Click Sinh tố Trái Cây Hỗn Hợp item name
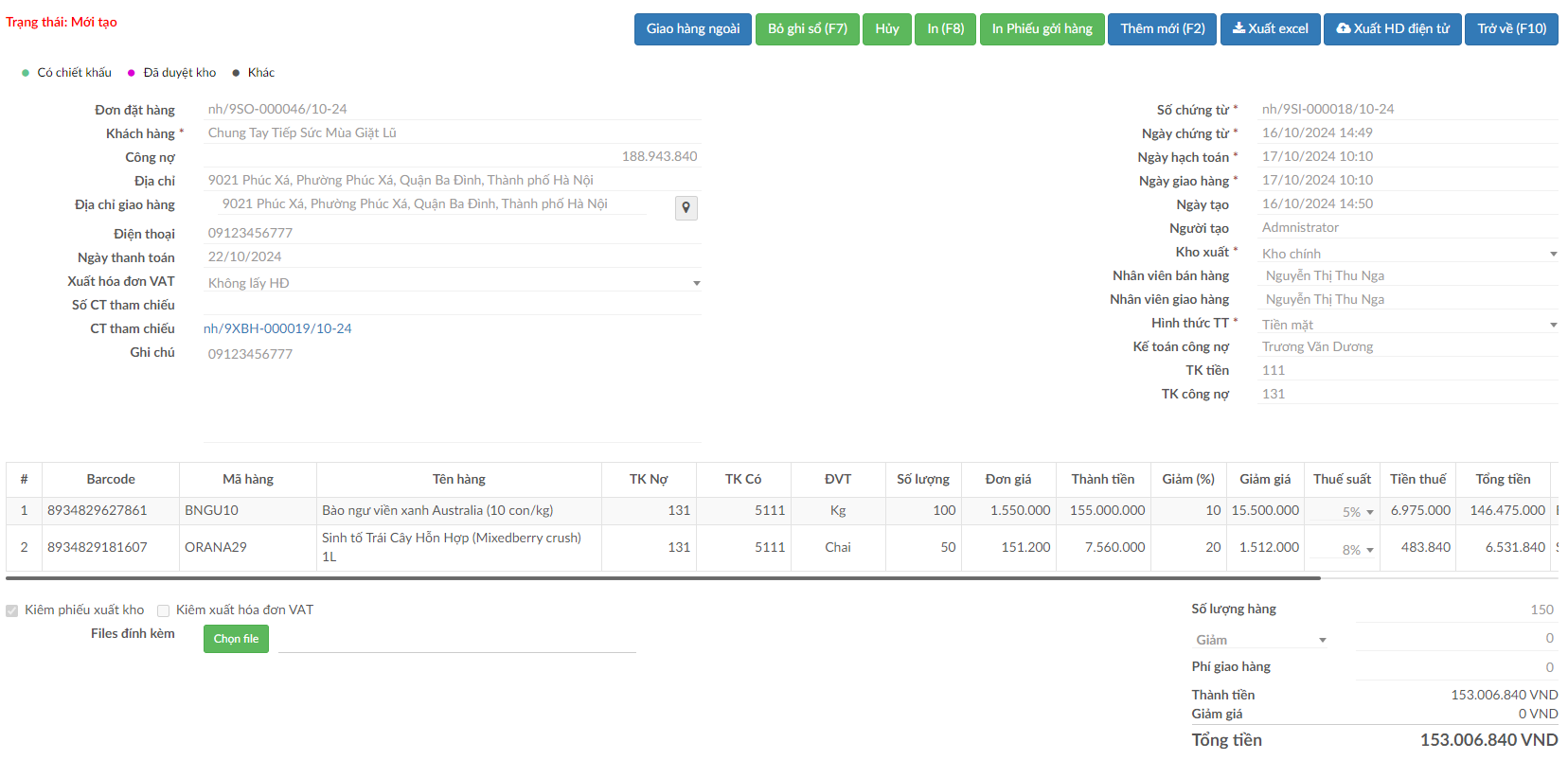 coord(452,547)
